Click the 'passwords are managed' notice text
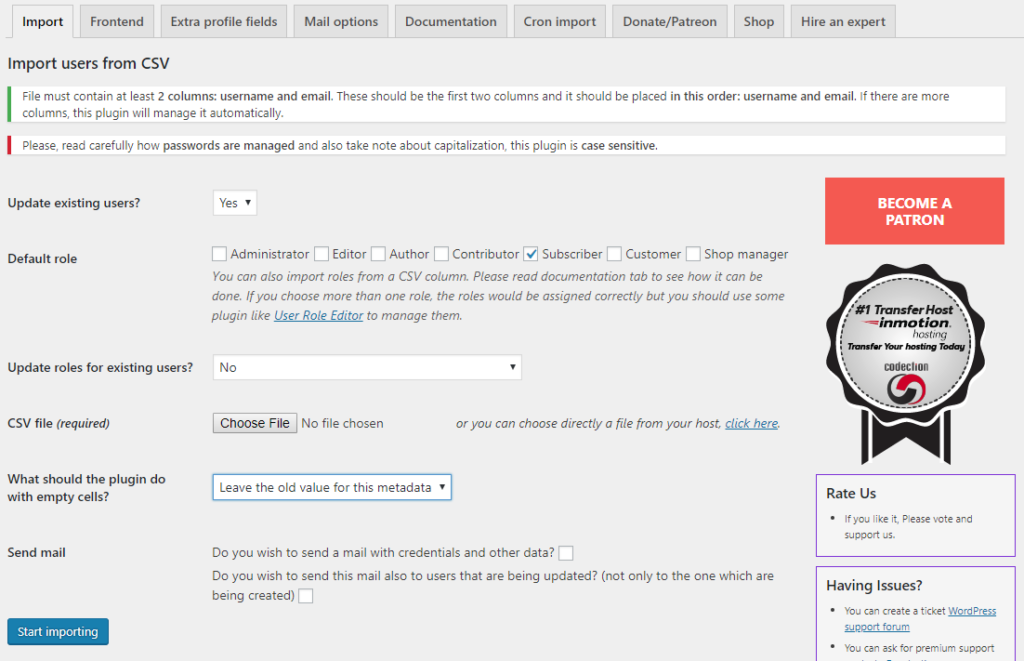Viewport: 1024px width, 661px height. pyautogui.click(x=229, y=146)
